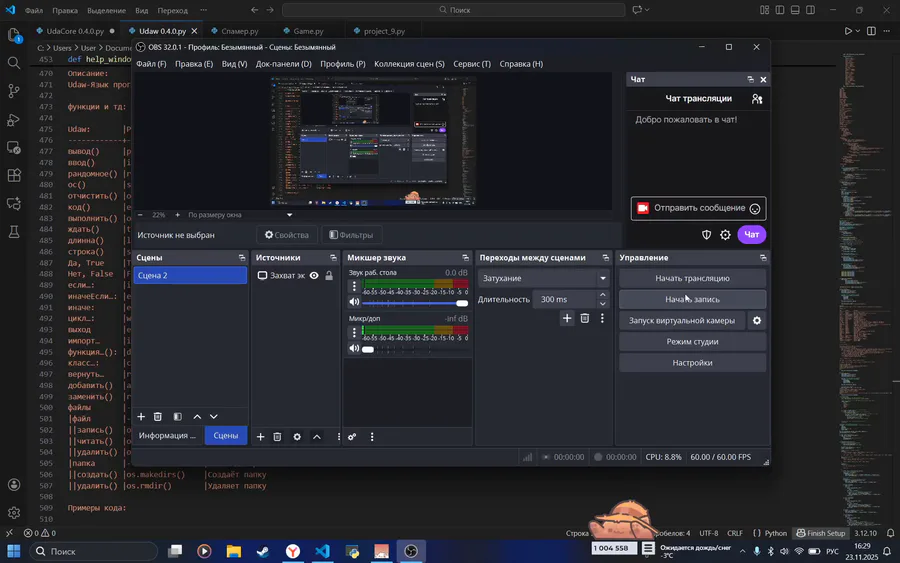Delete the scene transition with trash icon

585,318
